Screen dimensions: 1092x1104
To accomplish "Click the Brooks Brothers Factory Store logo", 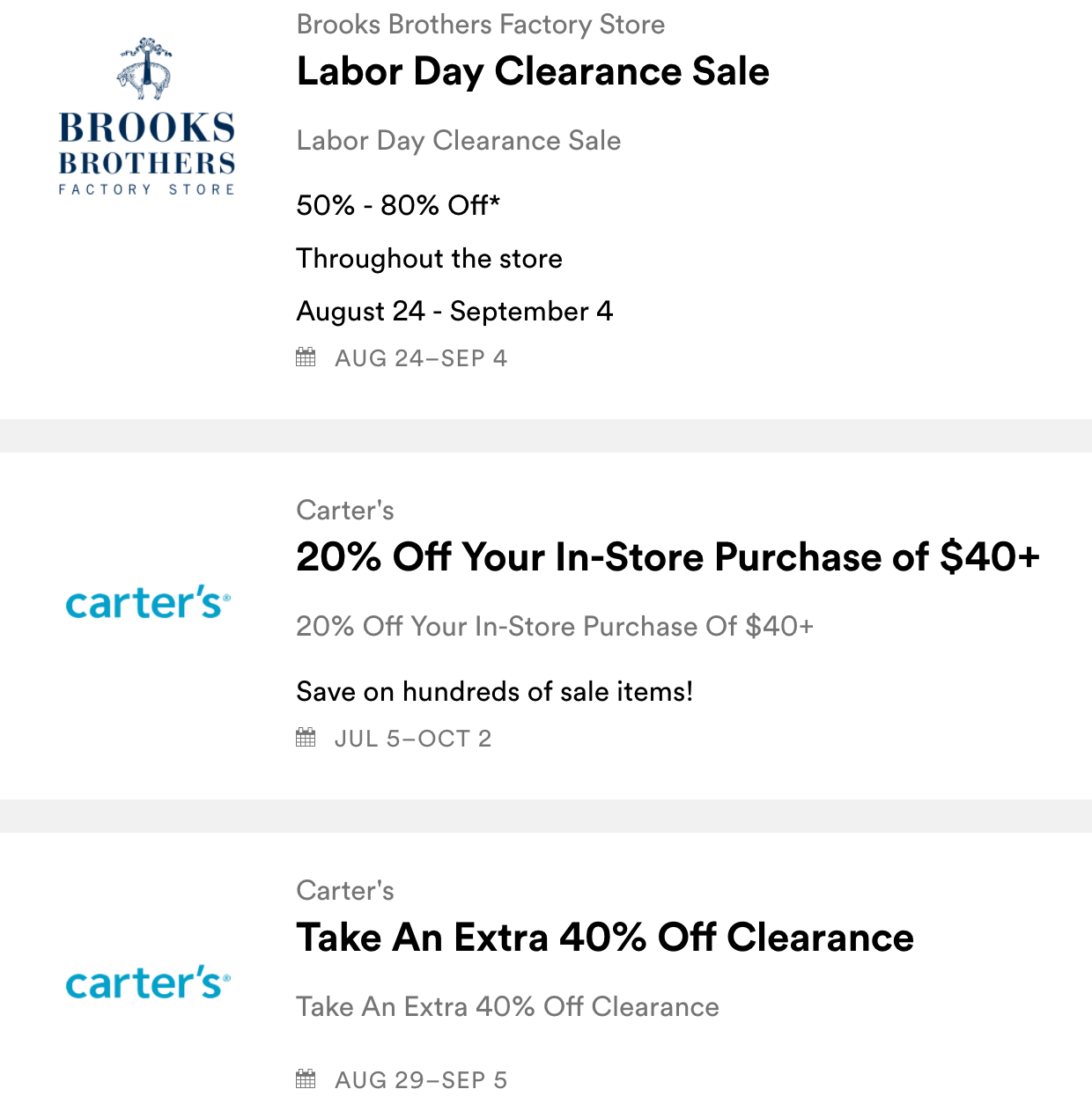I will click(x=147, y=117).
